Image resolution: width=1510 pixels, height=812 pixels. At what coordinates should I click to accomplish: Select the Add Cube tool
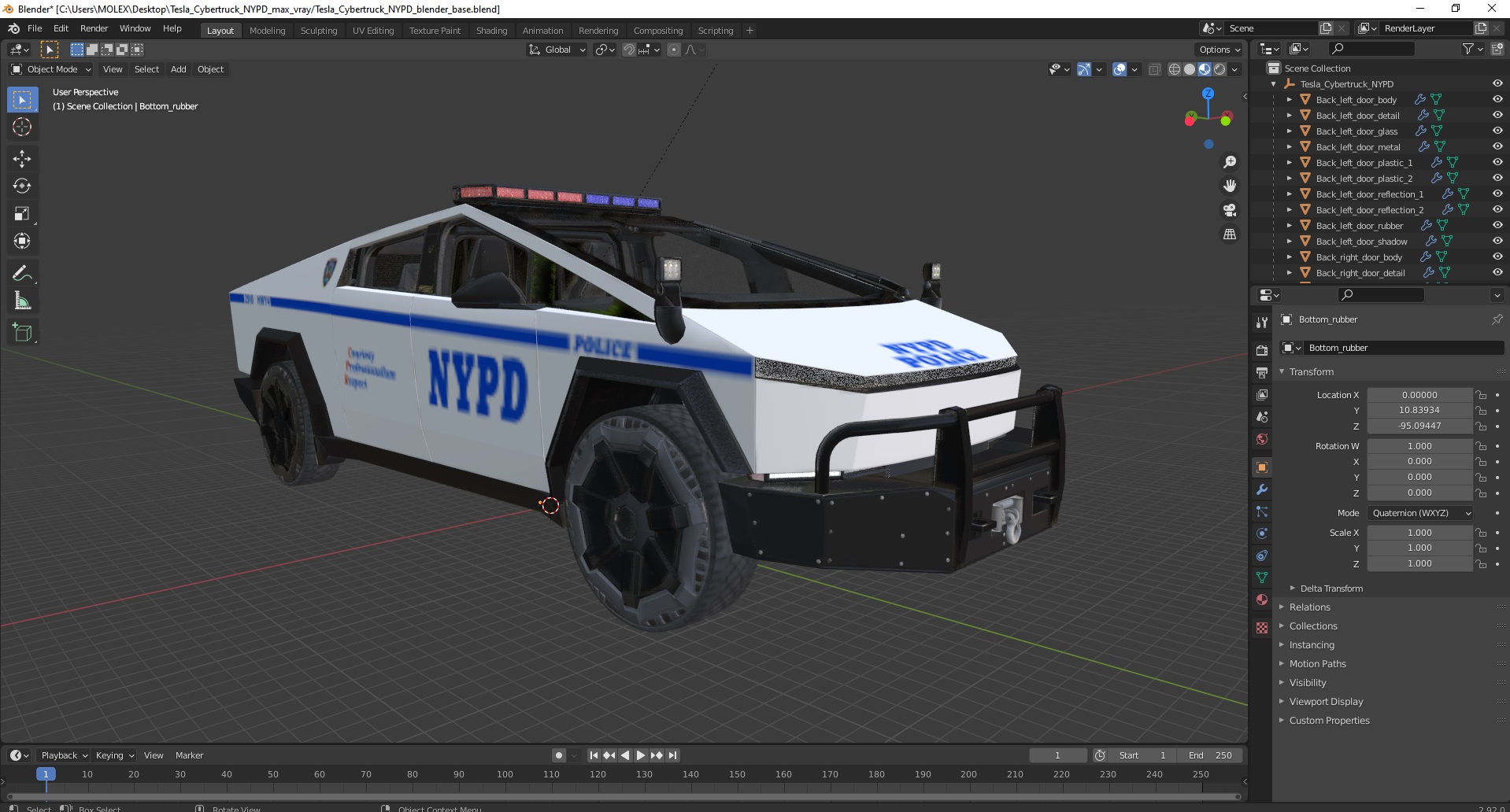22,333
